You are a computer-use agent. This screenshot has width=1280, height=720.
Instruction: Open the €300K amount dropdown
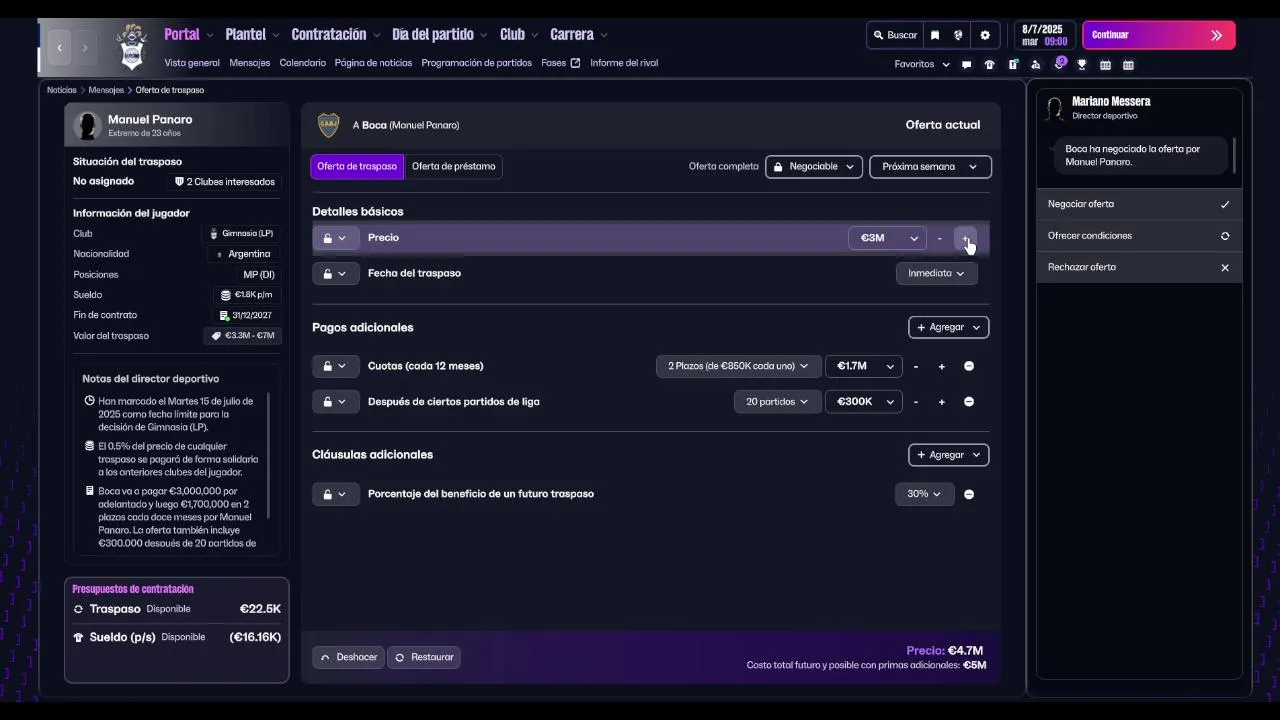point(864,402)
